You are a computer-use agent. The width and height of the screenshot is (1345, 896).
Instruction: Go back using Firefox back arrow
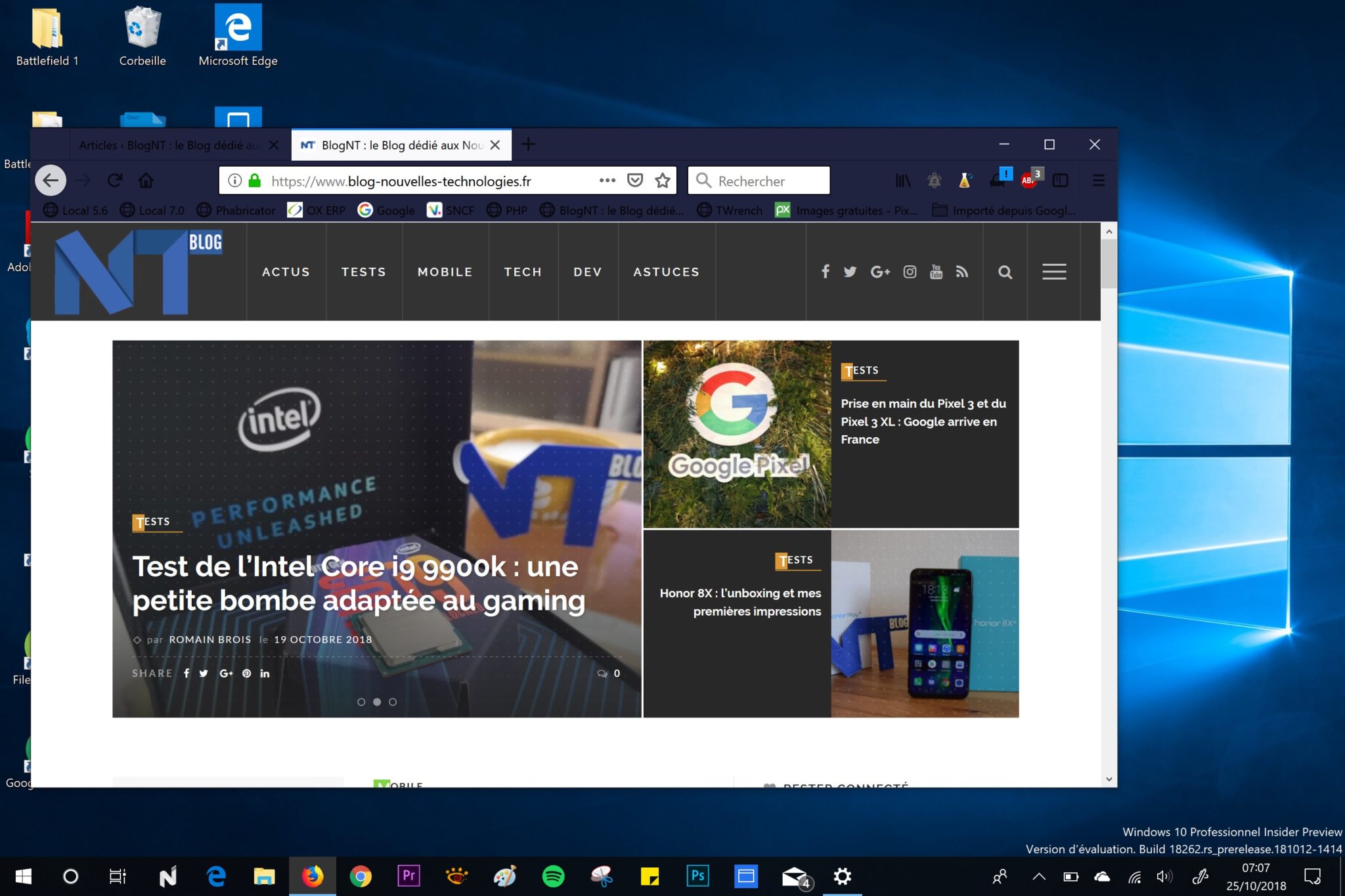pos(50,181)
